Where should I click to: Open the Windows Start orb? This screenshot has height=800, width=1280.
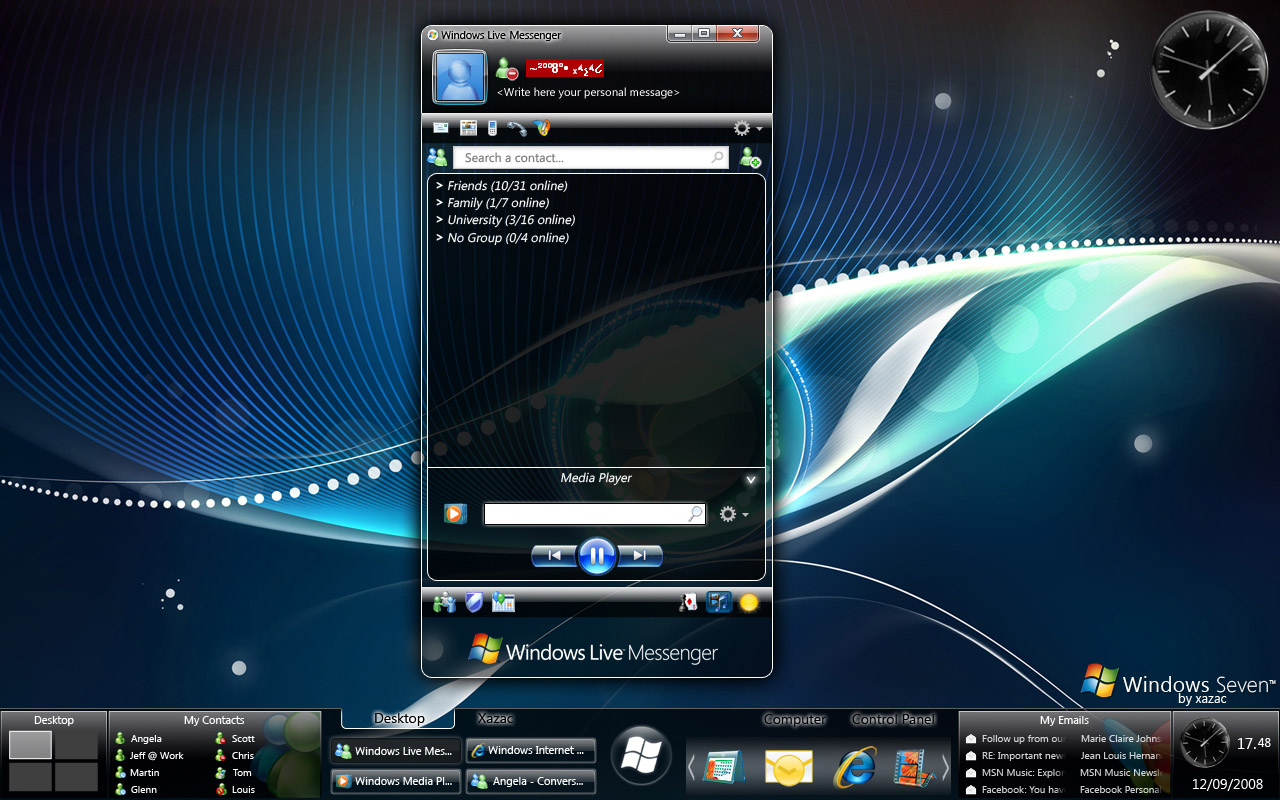(x=641, y=756)
